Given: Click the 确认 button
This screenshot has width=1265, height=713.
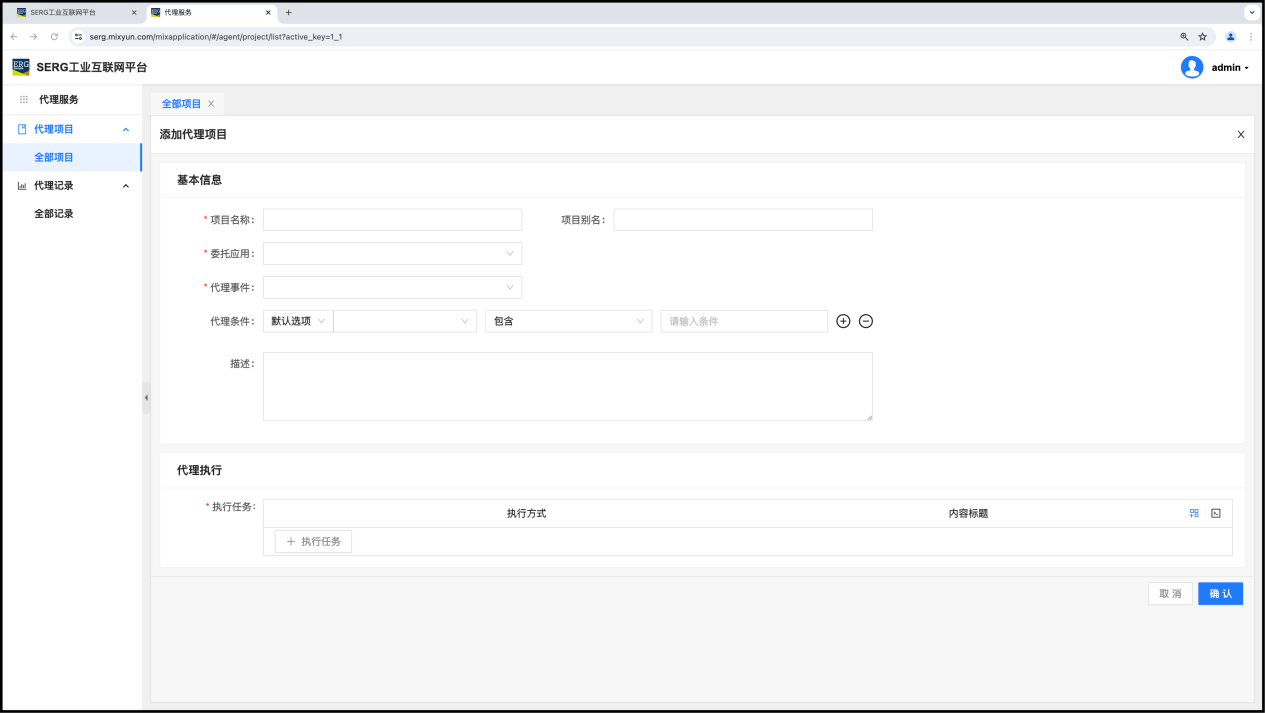Looking at the screenshot, I should coord(1220,594).
